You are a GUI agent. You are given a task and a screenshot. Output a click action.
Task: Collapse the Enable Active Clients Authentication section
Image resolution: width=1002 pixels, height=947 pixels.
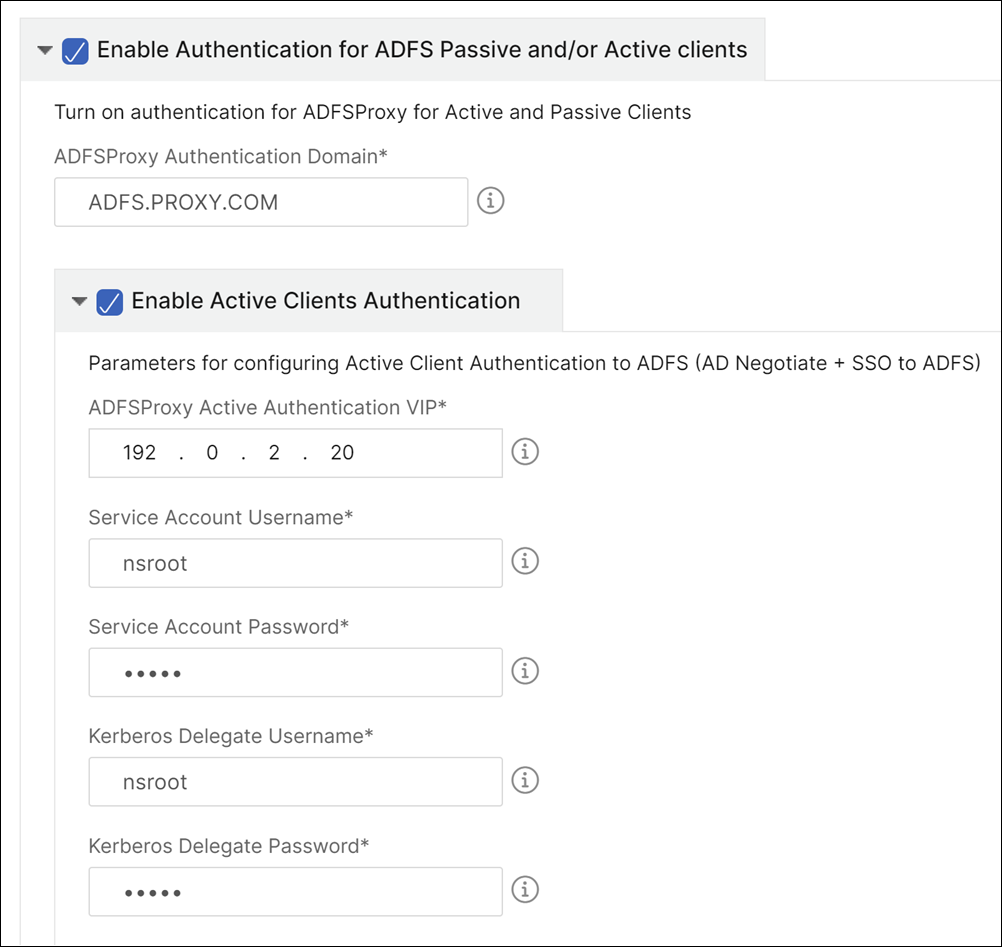[79, 301]
